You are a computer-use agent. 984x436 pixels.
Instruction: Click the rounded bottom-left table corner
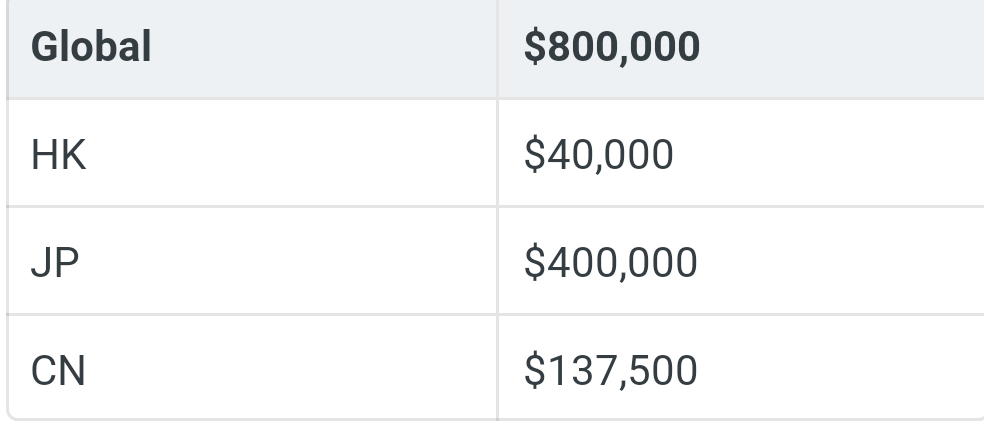11,415
